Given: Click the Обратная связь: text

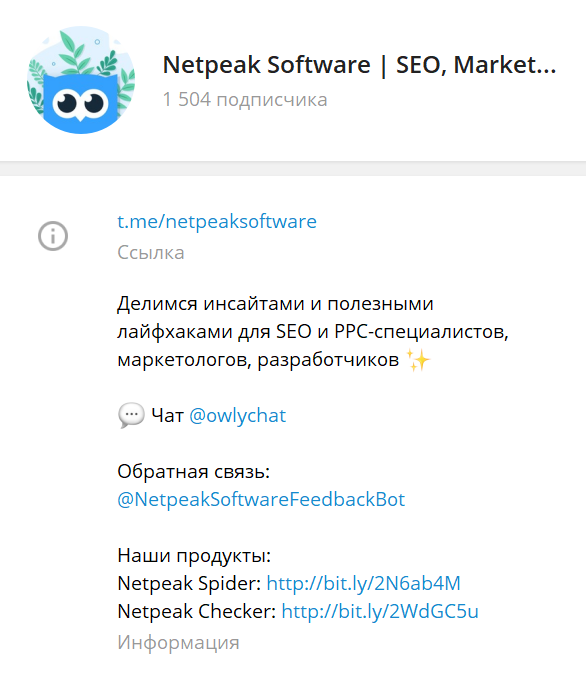Looking at the screenshot, I should 194,471.
